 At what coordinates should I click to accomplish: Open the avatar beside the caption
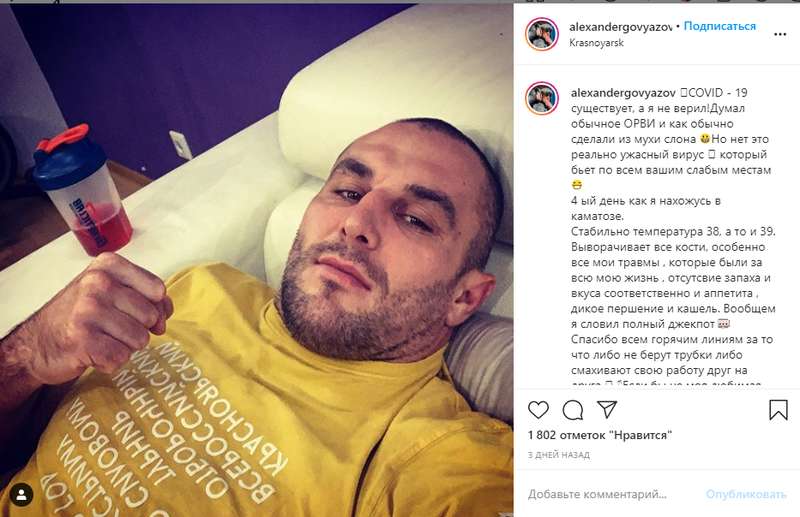(541, 98)
